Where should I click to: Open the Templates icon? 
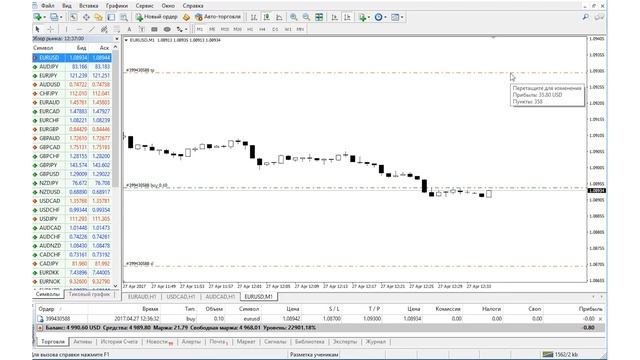(x=395, y=17)
